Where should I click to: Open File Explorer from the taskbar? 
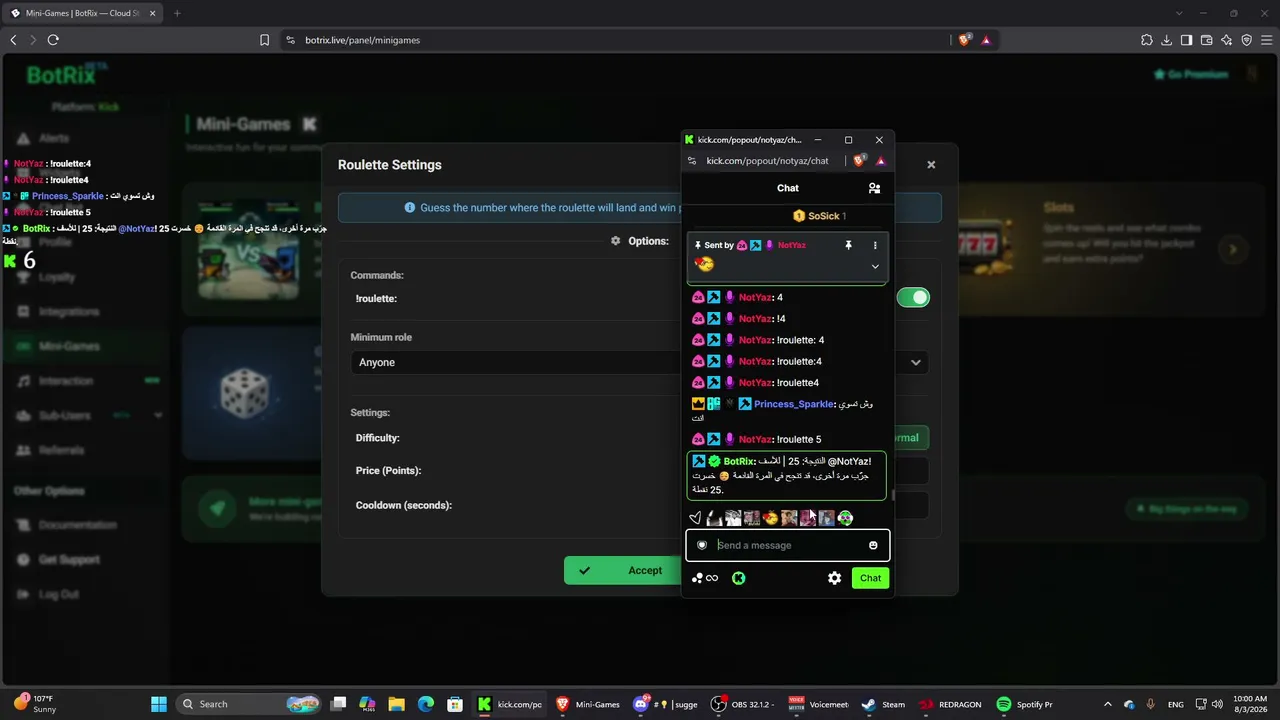[x=396, y=704]
